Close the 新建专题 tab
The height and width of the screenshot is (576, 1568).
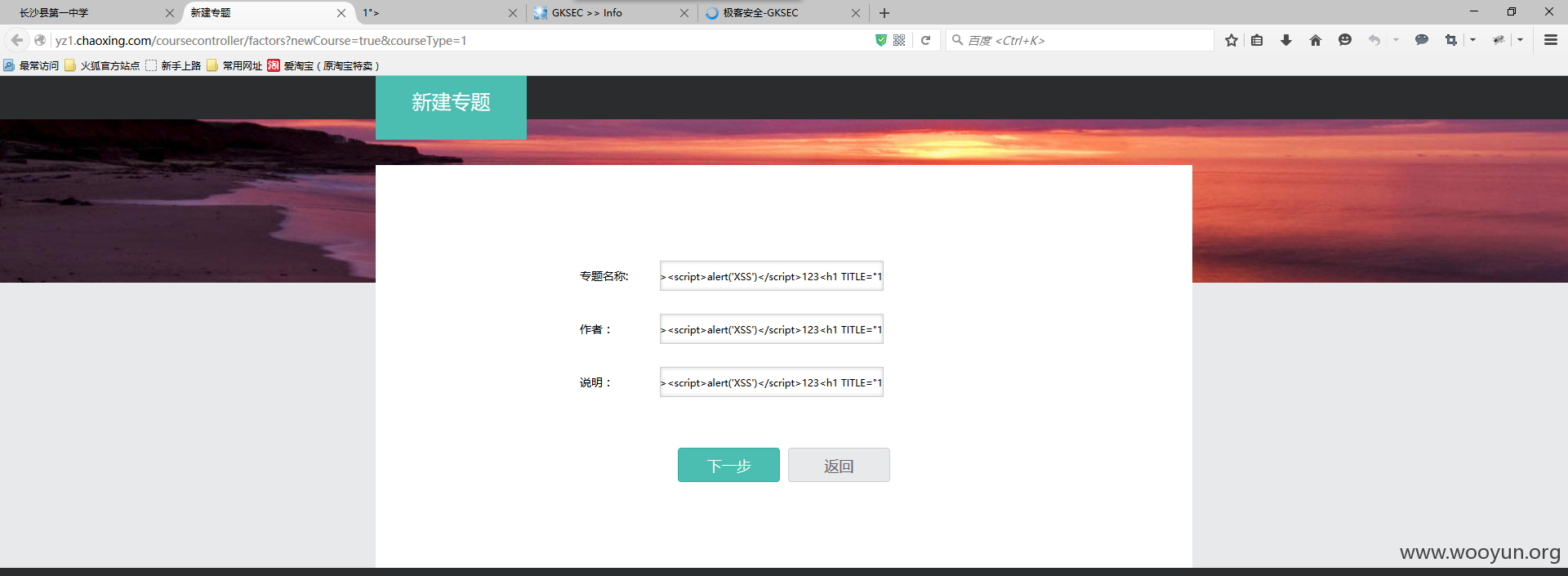pos(341,13)
